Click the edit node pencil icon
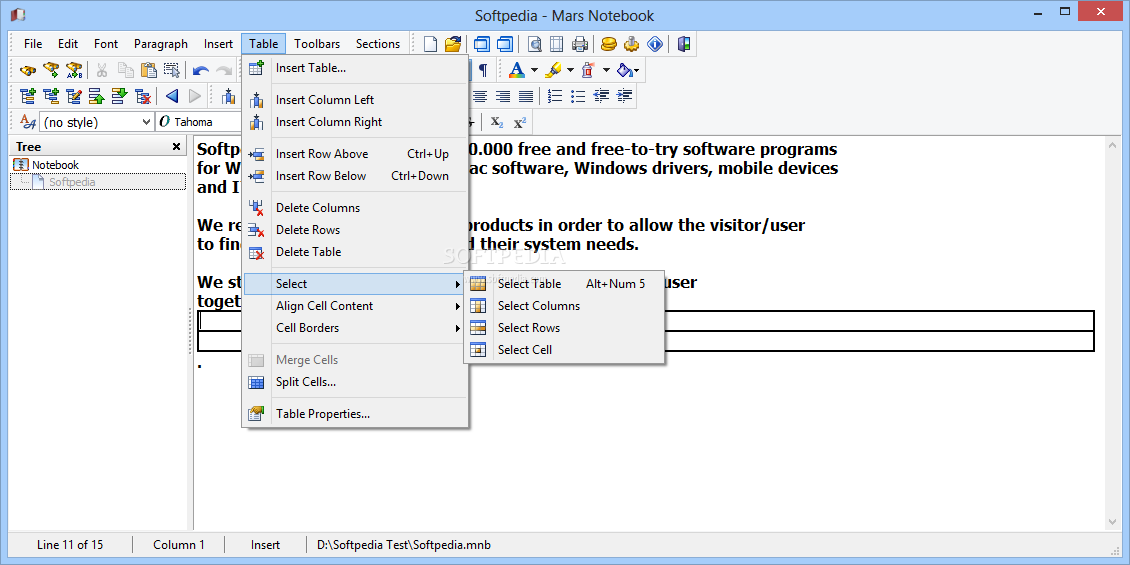The width and height of the screenshot is (1130, 565). (74, 96)
